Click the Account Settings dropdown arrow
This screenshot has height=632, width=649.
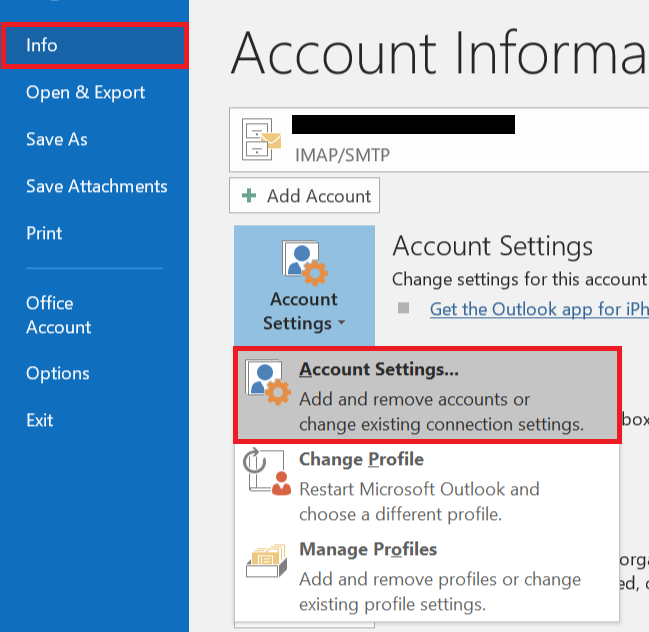[341, 322]
